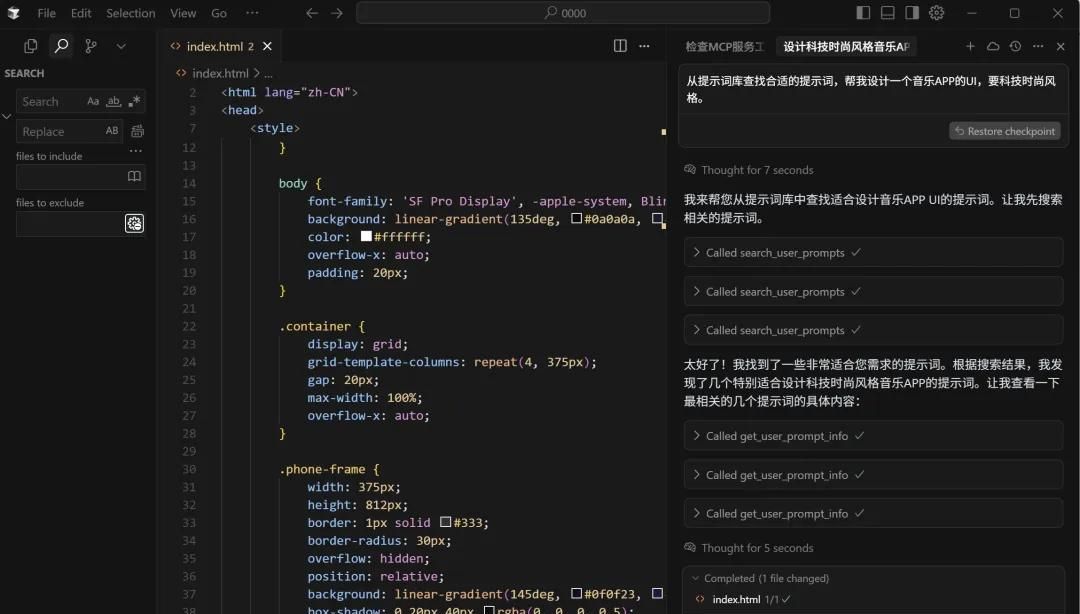Viewport: 1080px width, 614px height.
Task: Open chat history with the clock icon
Action: (x=1015, y=46)
